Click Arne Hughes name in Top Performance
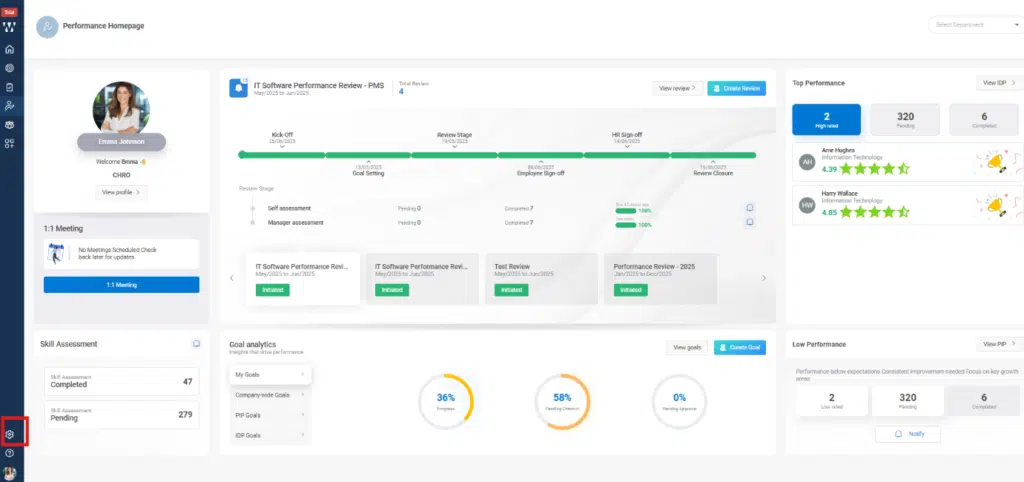Image resolution: width=1024 pixels, height=482 pixels. (x=838, y=150)
